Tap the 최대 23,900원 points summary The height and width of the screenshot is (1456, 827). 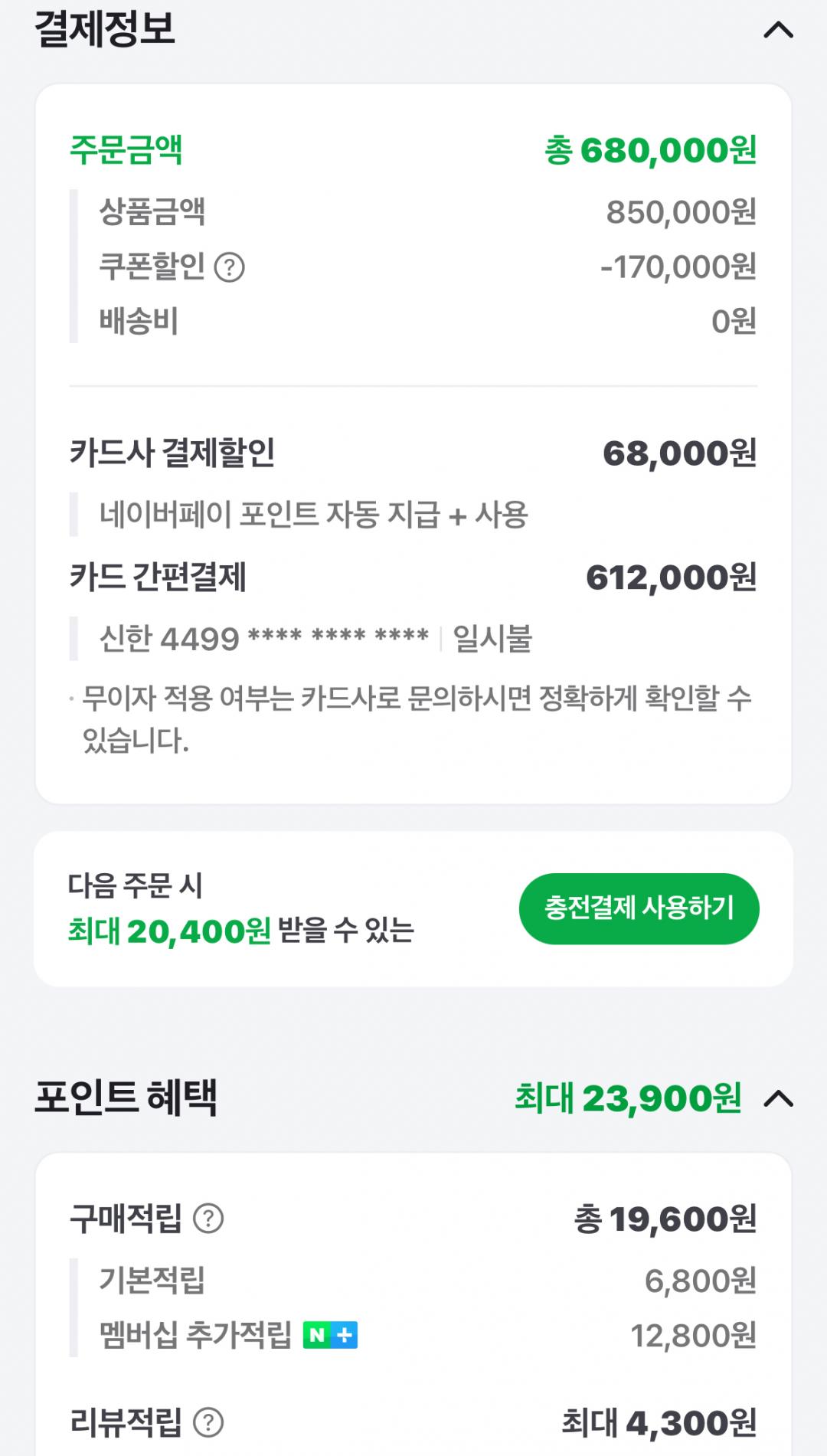coord(628,1098)
